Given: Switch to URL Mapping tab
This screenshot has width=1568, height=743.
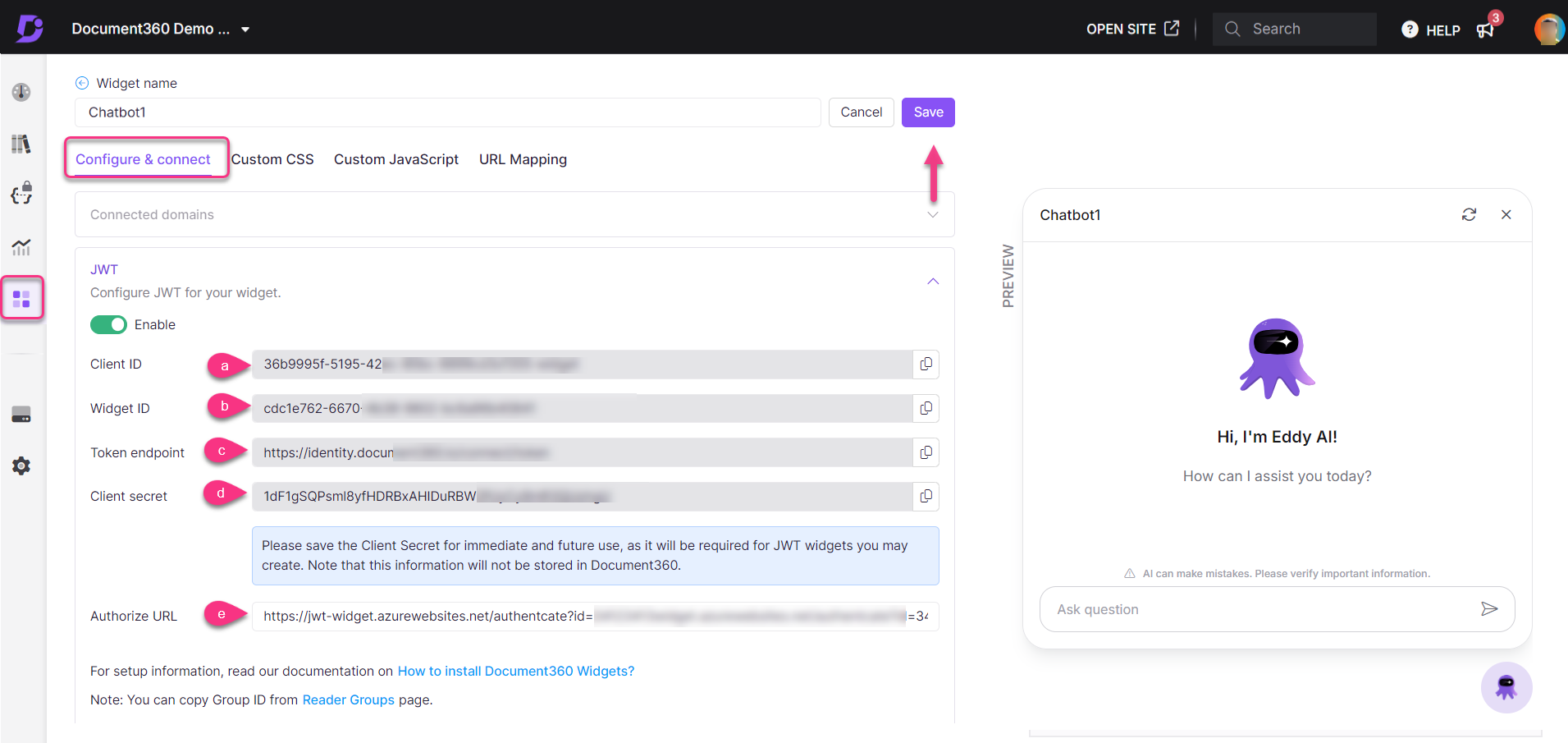Looking at the screenshot, I should pos(523,159).
